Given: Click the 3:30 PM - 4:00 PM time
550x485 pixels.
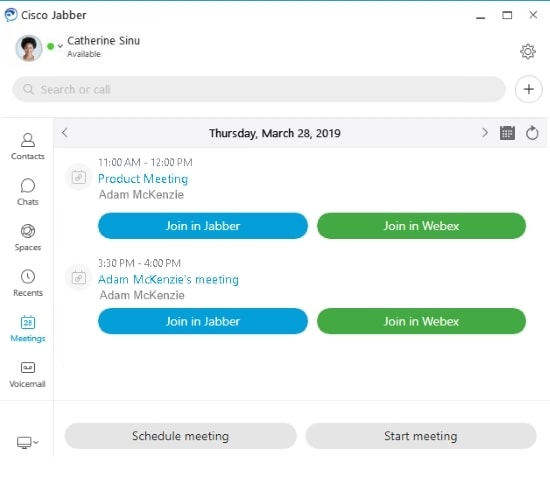Looking at the screenshot, I should [x=139, y=263].
